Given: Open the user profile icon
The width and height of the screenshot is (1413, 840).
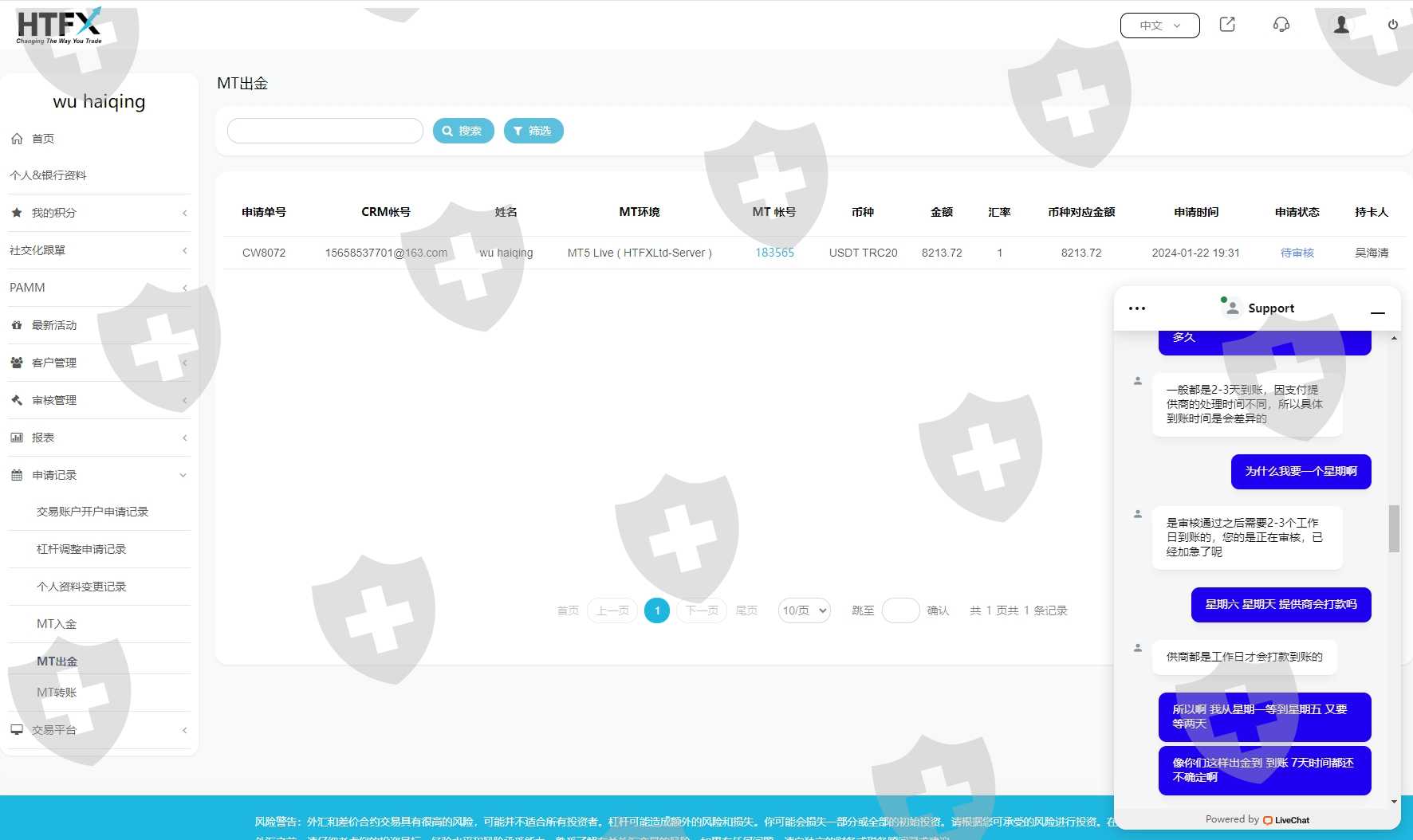Looking at the screenshot, I should point(1342,25).
